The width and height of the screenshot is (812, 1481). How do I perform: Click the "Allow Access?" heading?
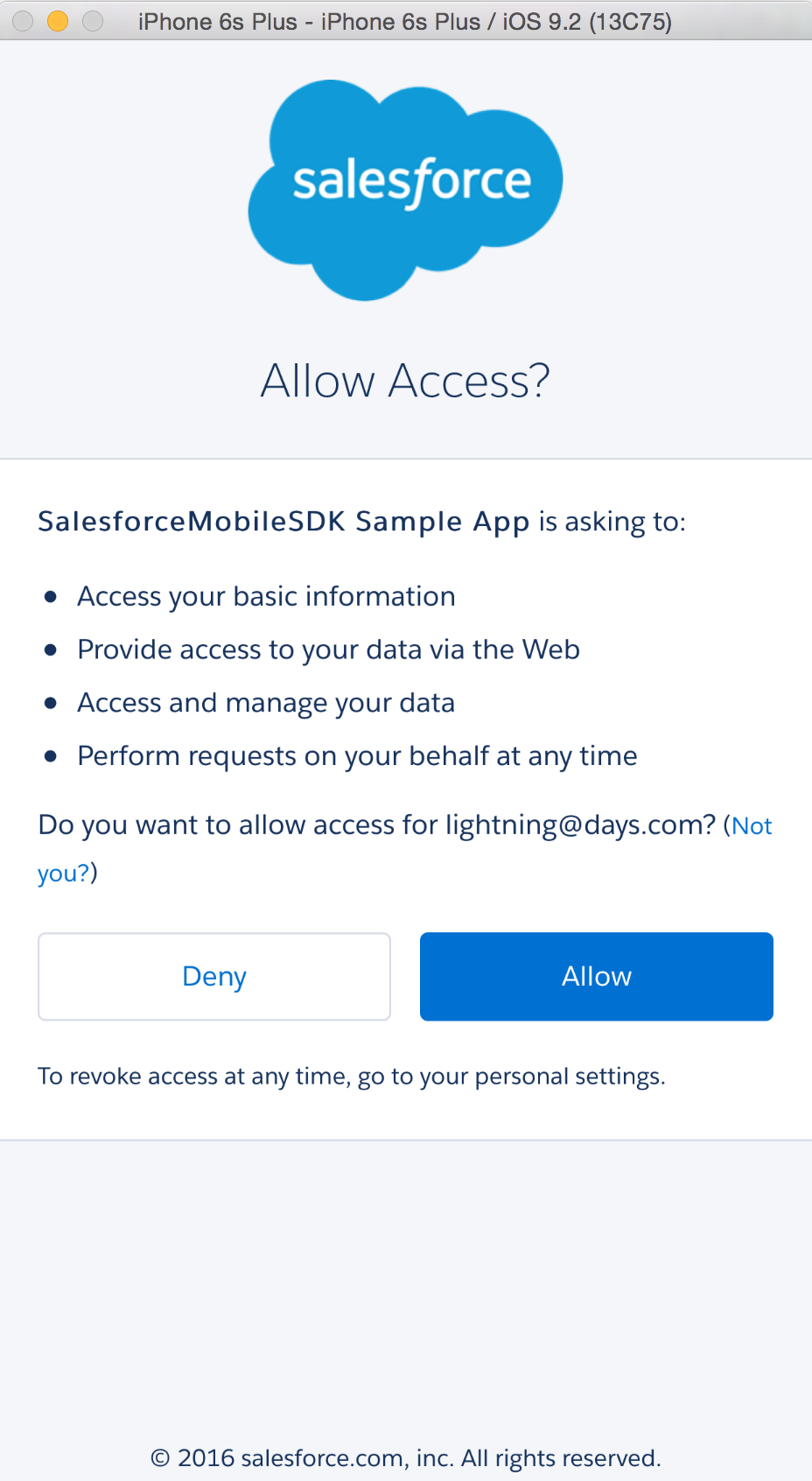(x=405, y=381)
